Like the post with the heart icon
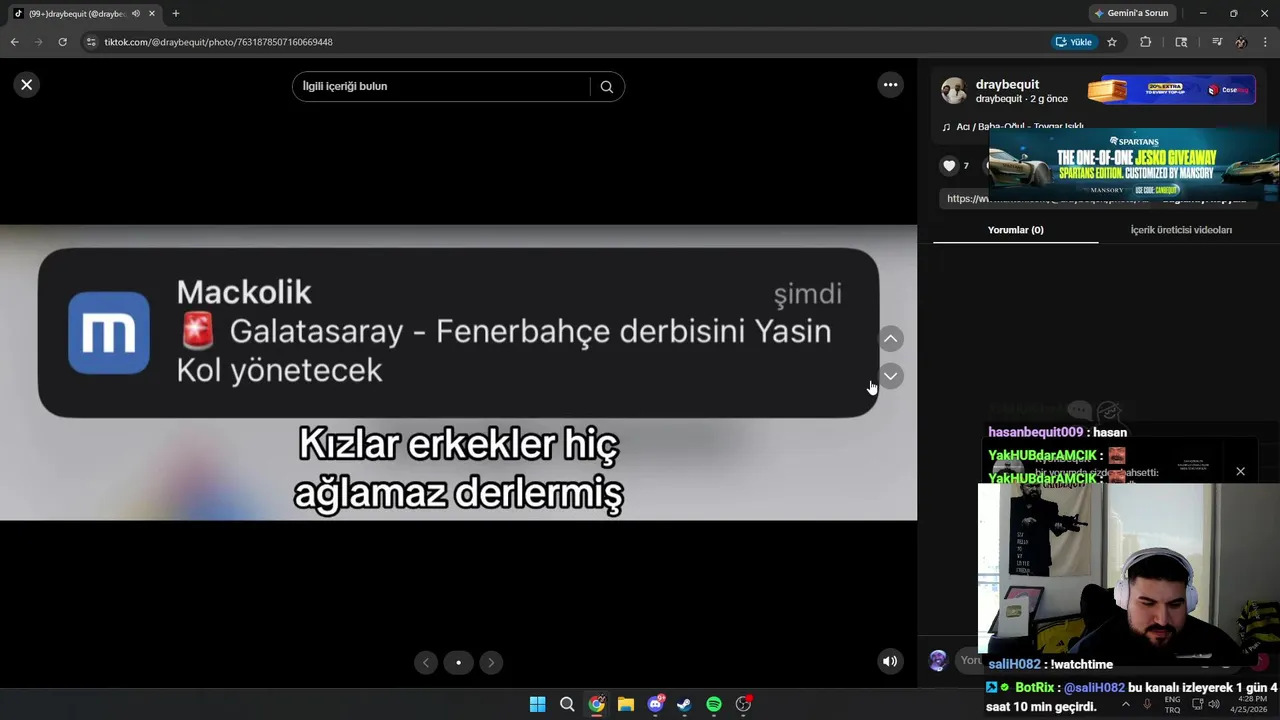The width and height of the screenshot is (1280, 720). click(949, 166)
